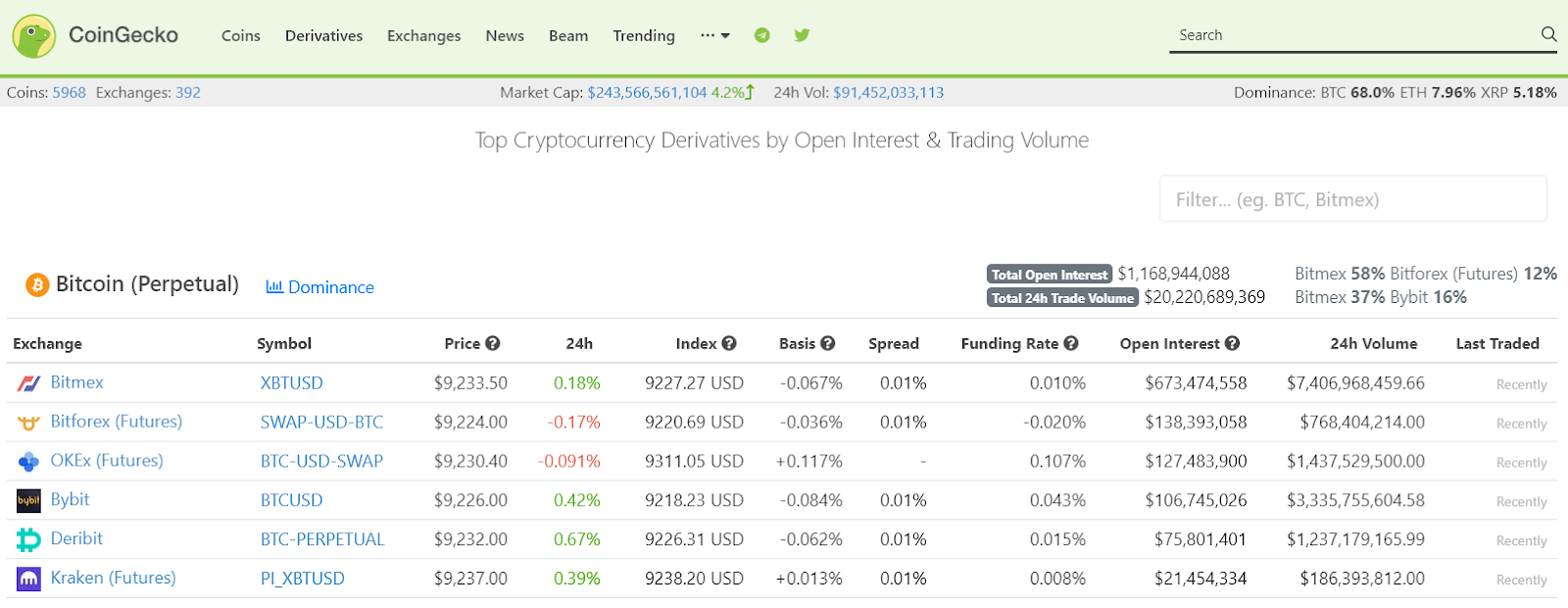
Task: Click the Deribit exchange logo icon
Action: coord(28,539)
